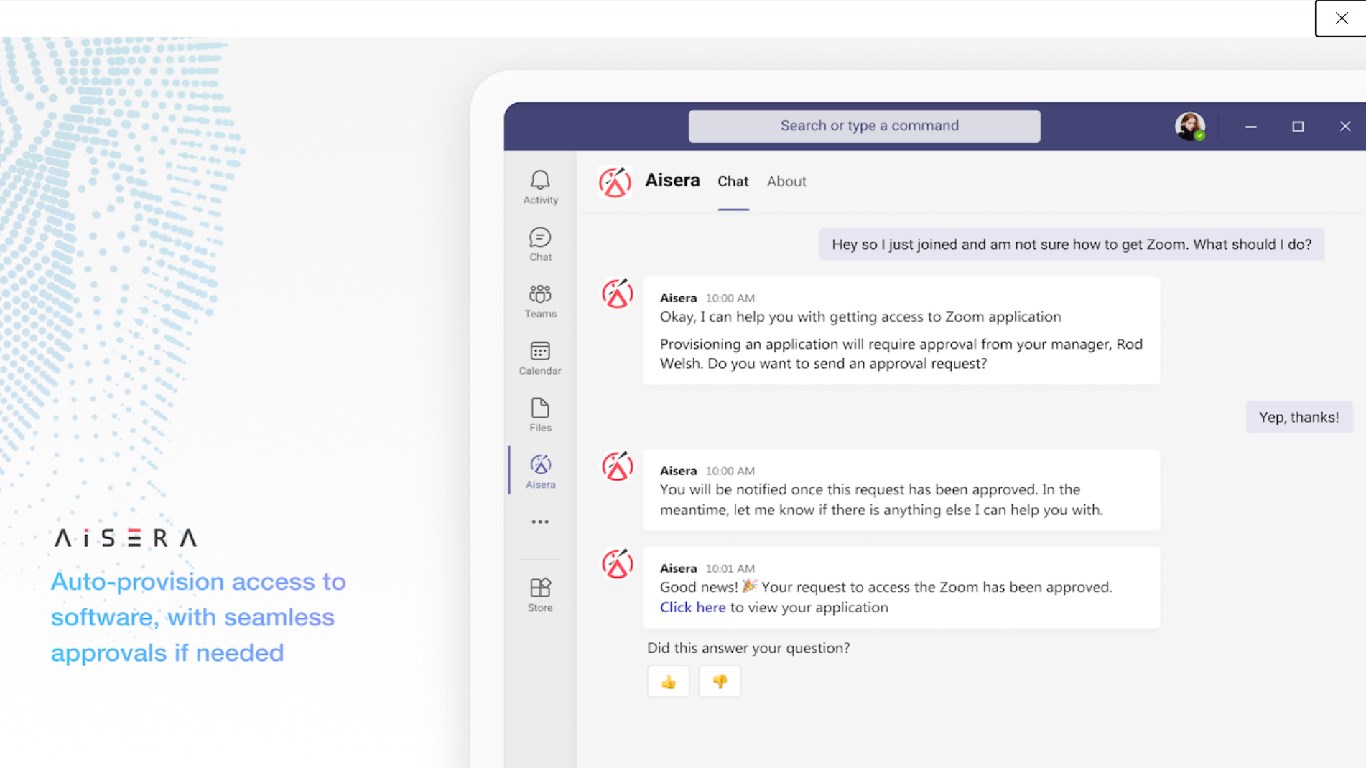This screenshot has height=768, width=1366.
Task: Click Aisera avatar beside the Zoom access message
Action: (x=617, y=294)
